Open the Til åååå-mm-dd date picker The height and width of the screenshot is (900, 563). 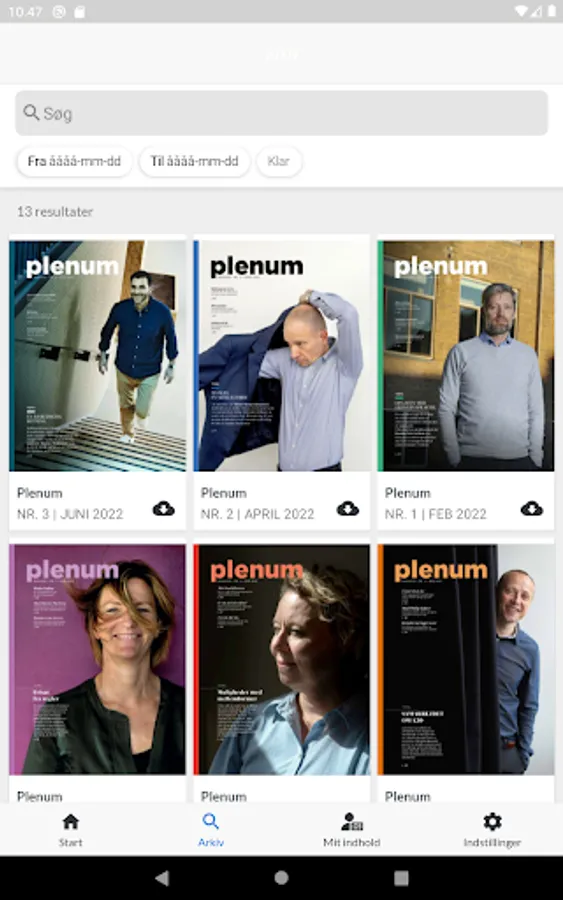coord(195,161)
